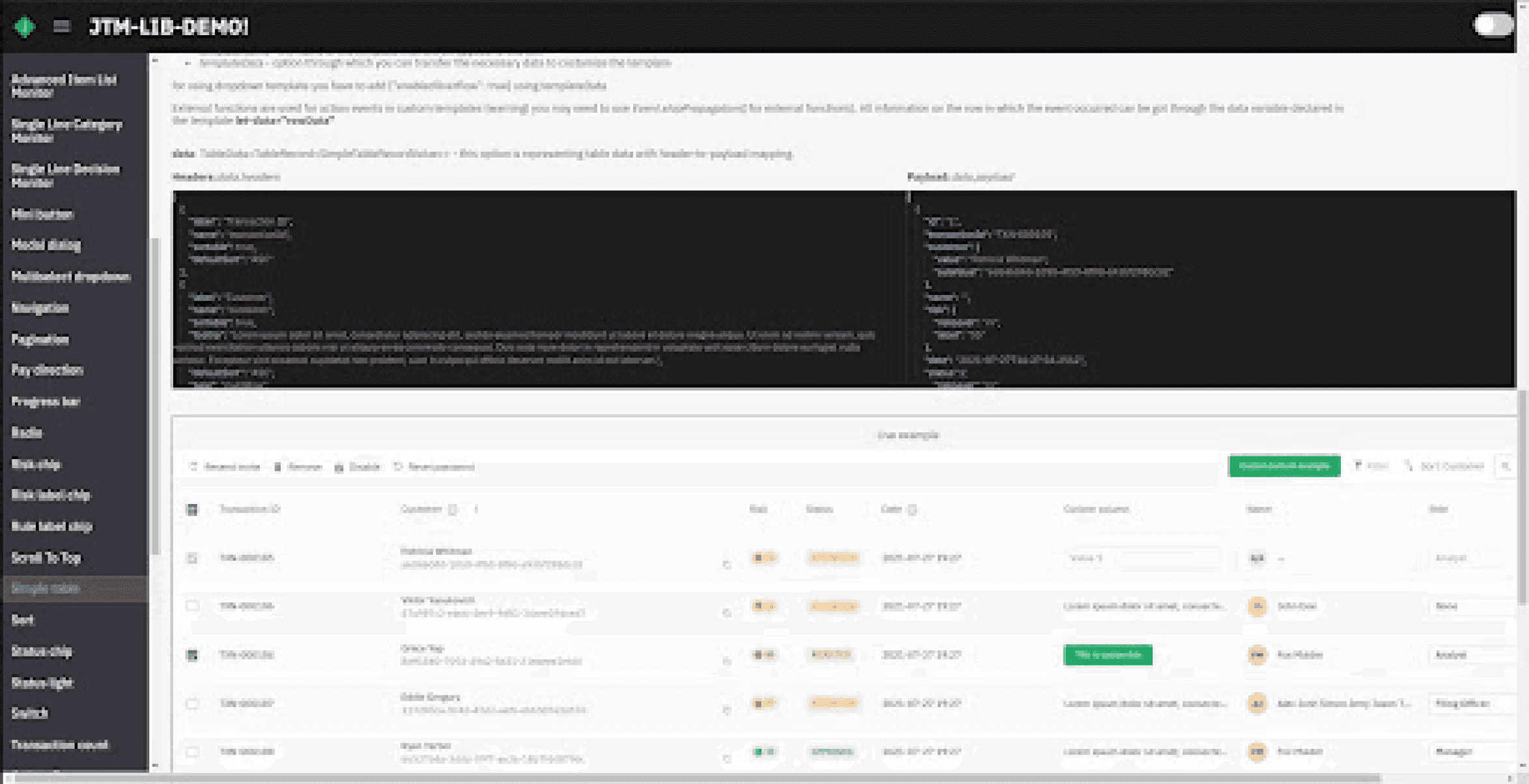Click the green app logo icon
1529x784 pixels.
pos(25,27)
